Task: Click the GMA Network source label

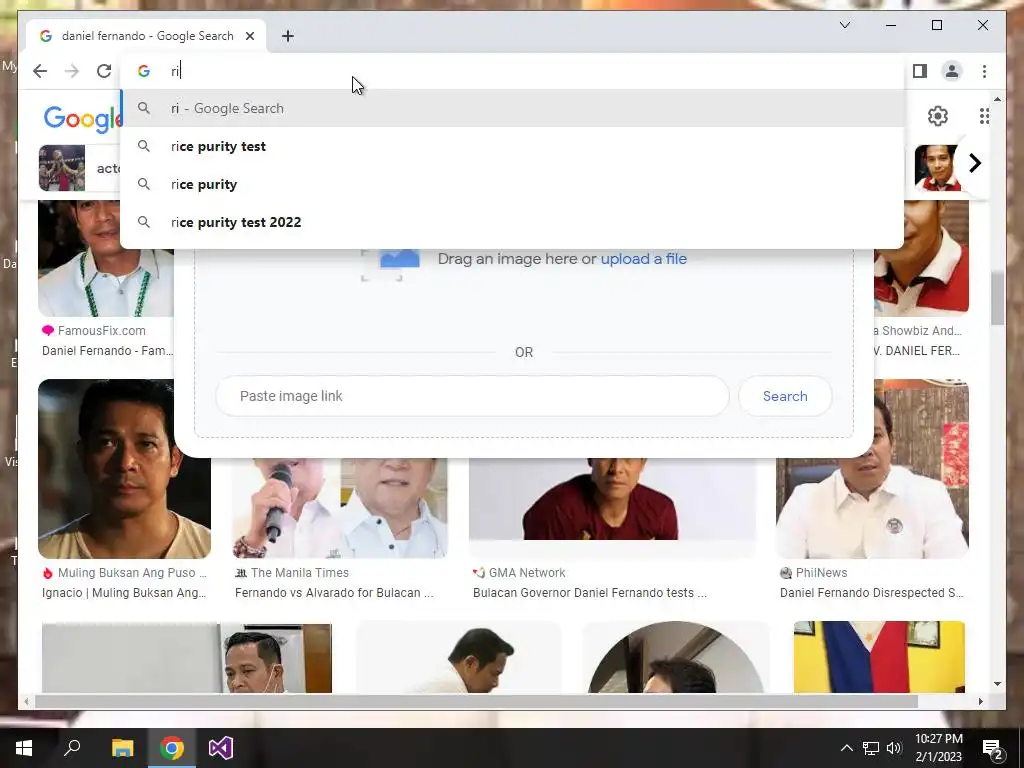Action: 527,573
